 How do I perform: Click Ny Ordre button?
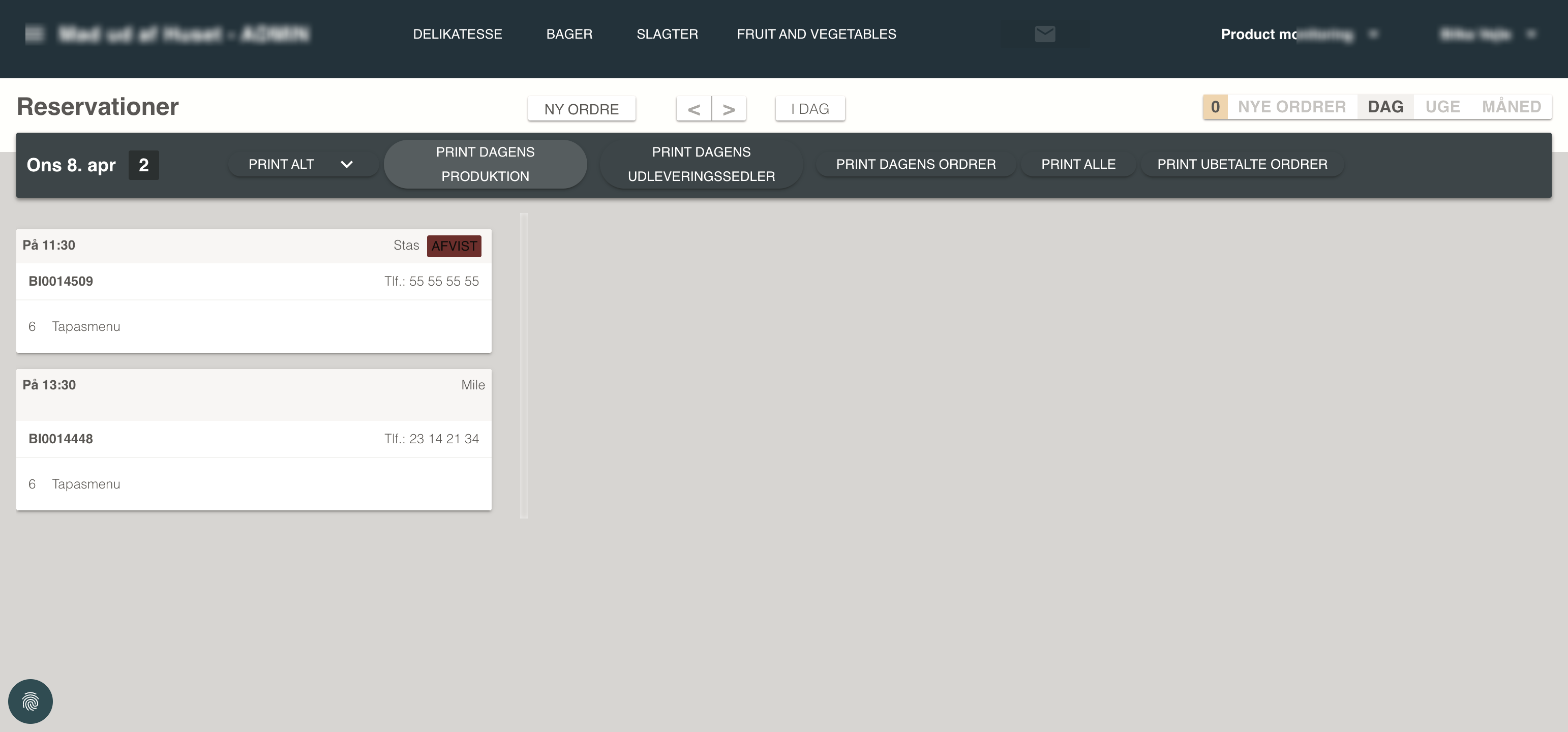[x=581, y=109]
